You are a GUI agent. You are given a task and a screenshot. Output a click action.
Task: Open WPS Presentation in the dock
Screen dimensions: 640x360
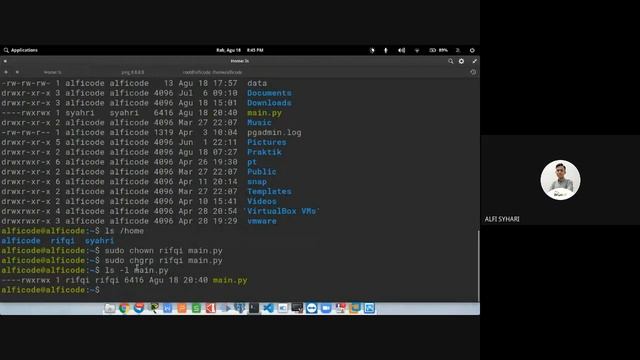(182, 308)
